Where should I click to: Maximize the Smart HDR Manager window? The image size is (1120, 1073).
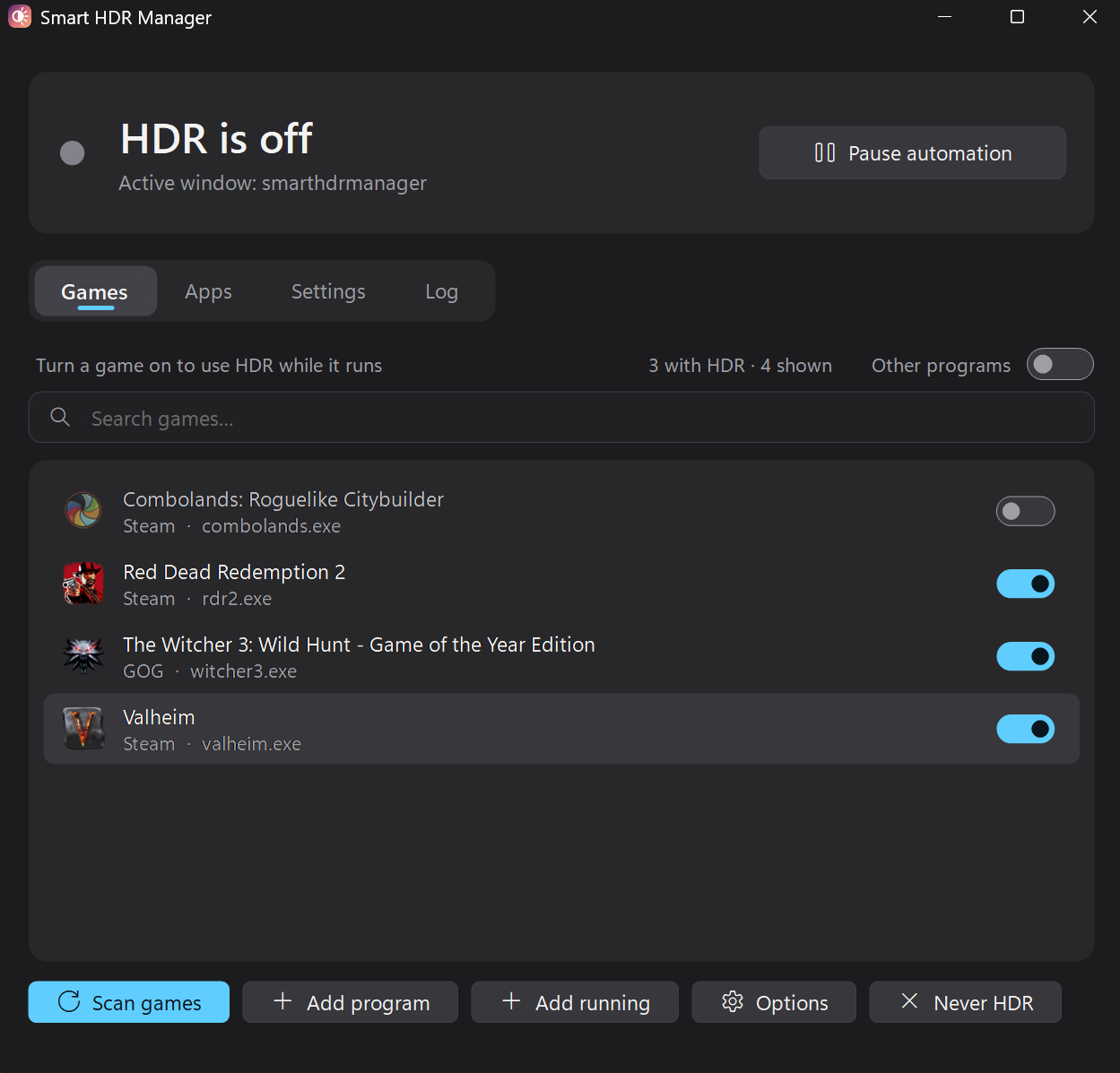[x=1017, y=17]
